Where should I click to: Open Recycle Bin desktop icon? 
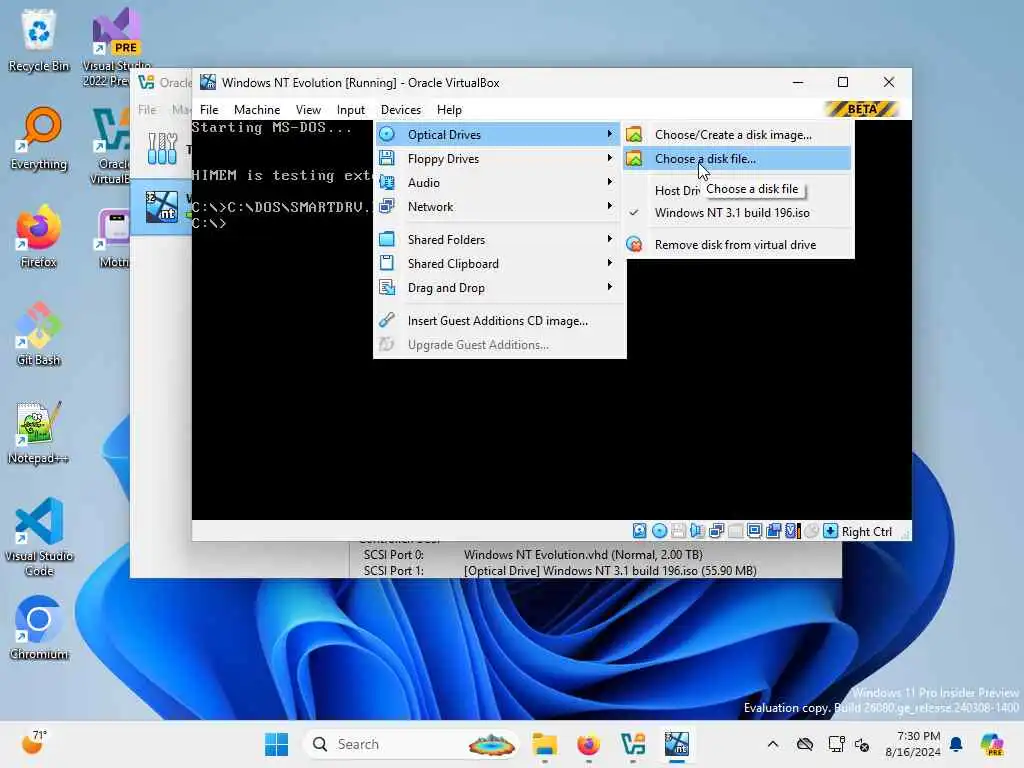tap(39, 40)
